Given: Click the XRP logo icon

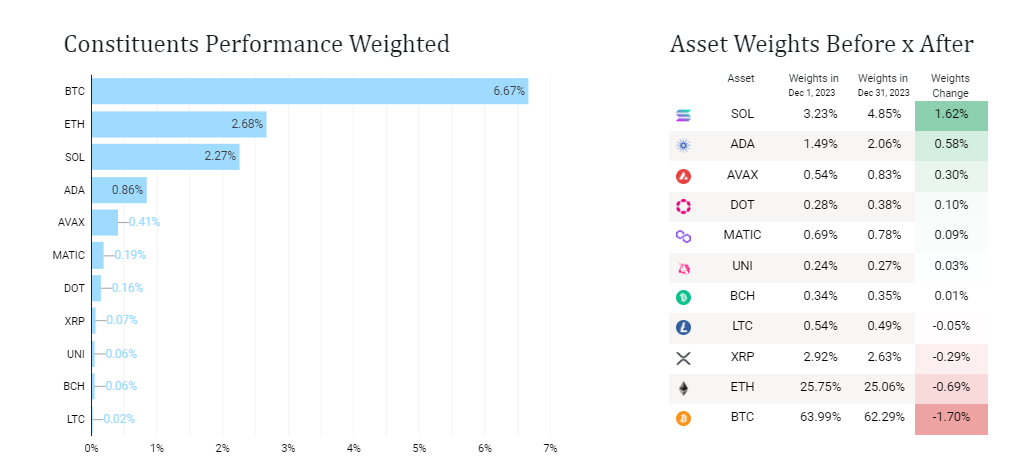Looking at the screenshot, I should (684, 358).
